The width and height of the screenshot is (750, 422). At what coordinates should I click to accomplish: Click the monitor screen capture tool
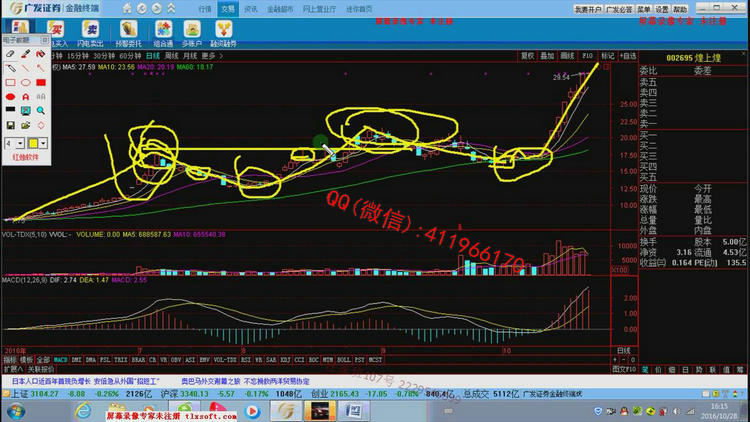[25, 111]
